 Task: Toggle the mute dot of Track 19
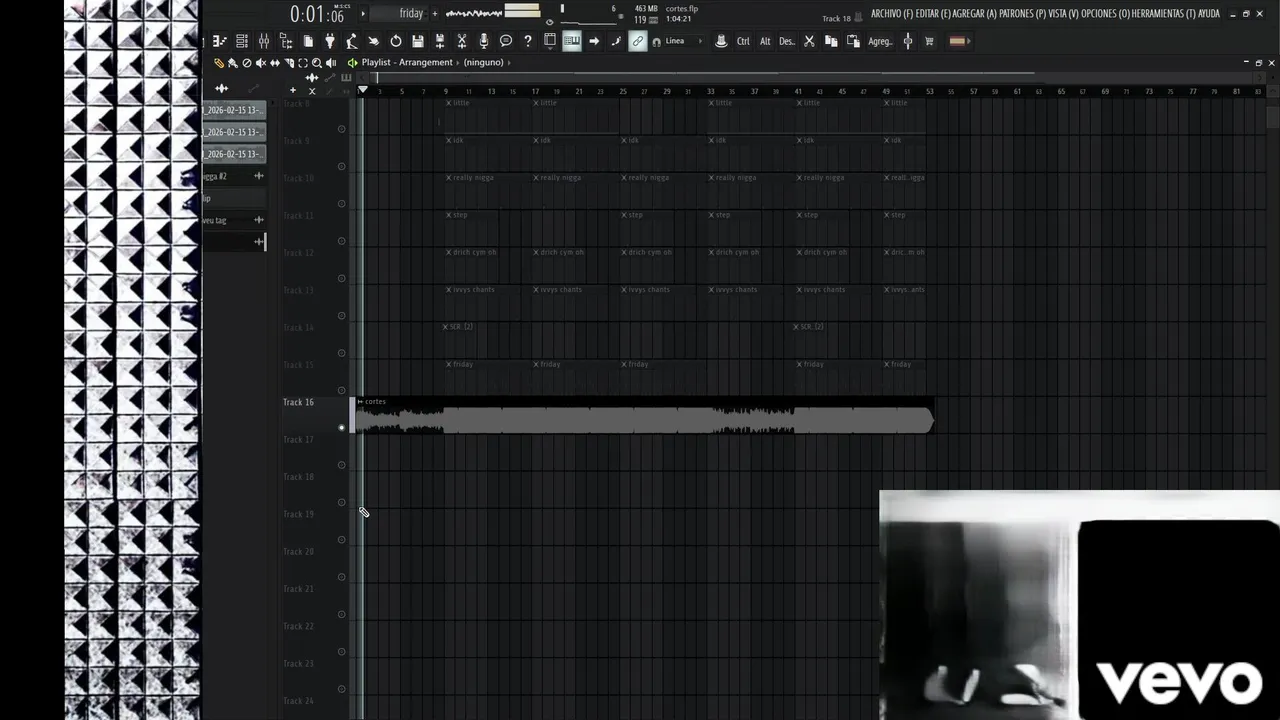pyautogui.click(x=341, y=539)
